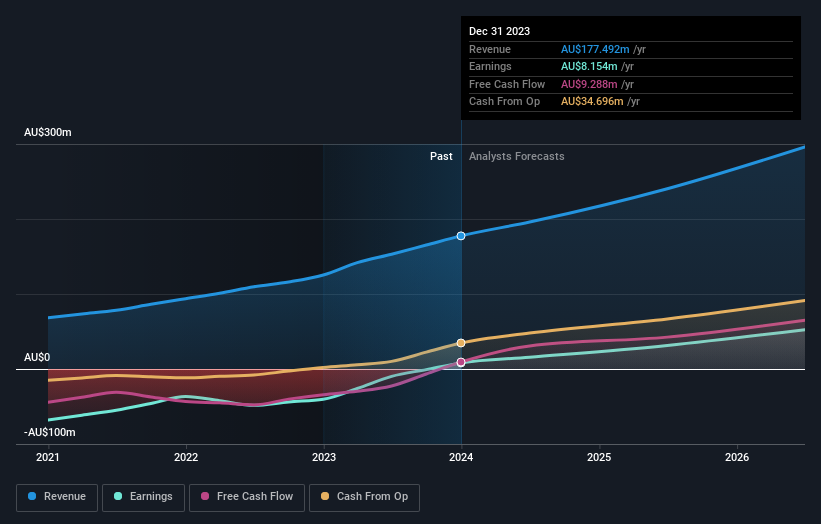Select the orange Cash From Op point at 2024
The width and height of the screenshot is (821, 524).
tap(461, 343)
